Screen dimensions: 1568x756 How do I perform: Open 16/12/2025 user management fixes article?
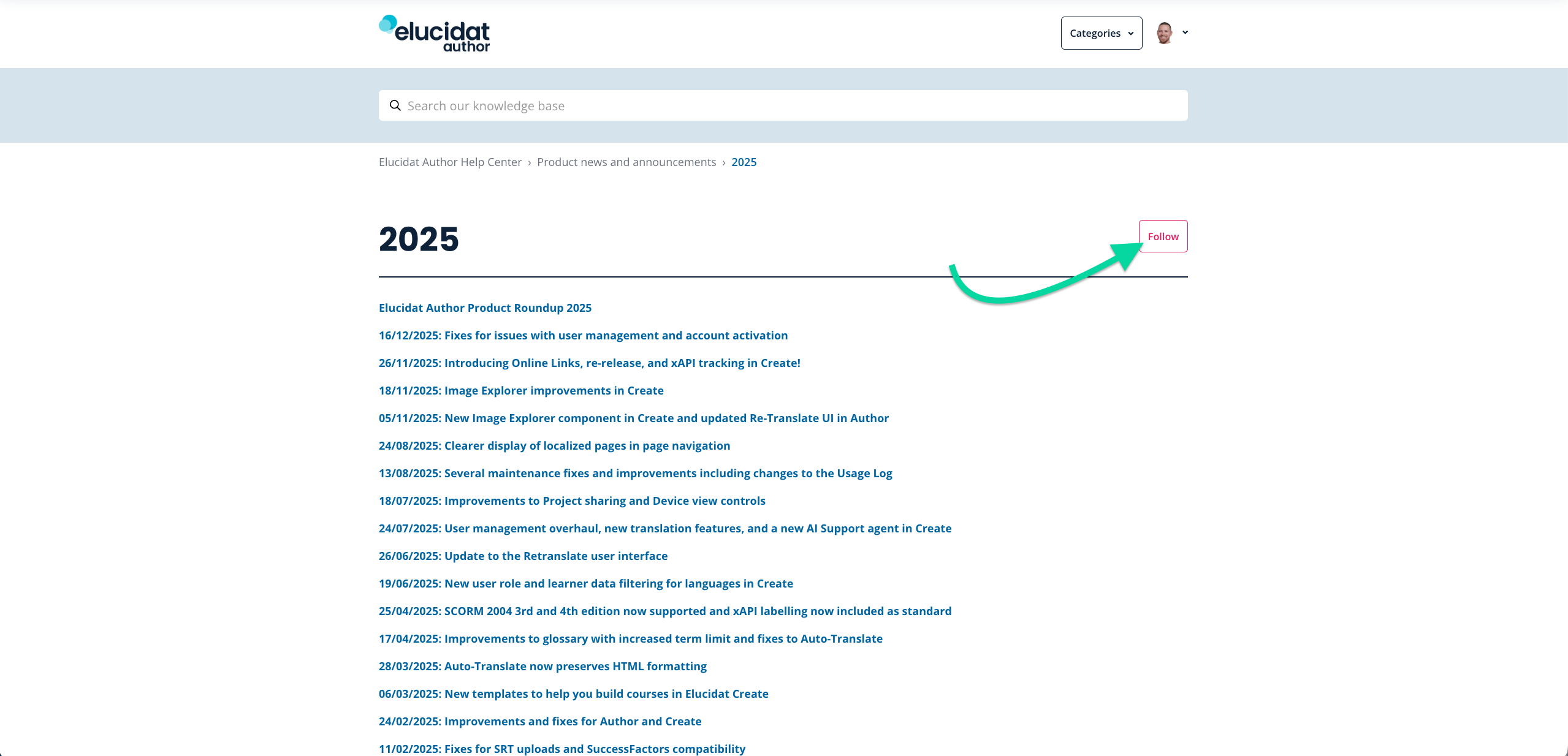coord(583,335)
